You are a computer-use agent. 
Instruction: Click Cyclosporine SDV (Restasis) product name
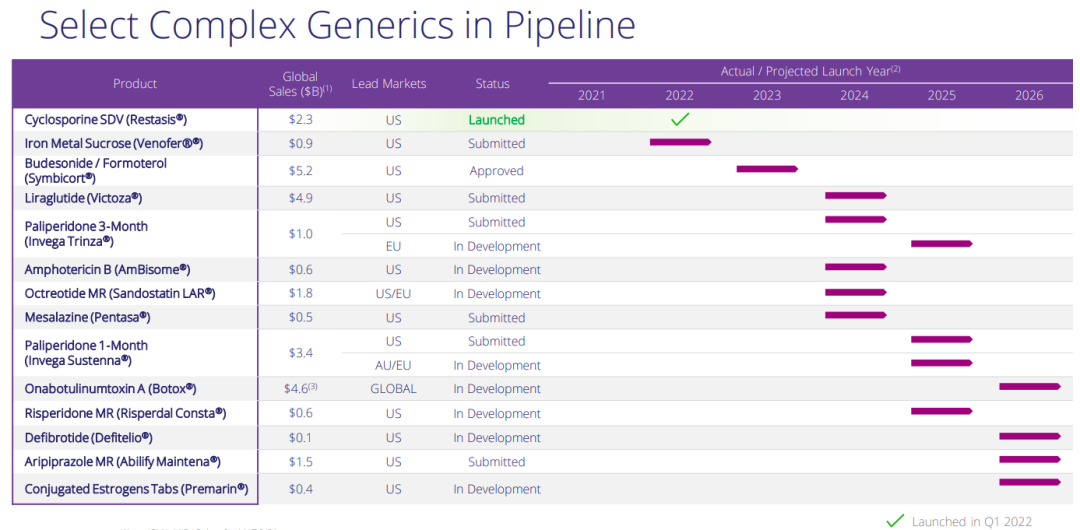point(105,119)
